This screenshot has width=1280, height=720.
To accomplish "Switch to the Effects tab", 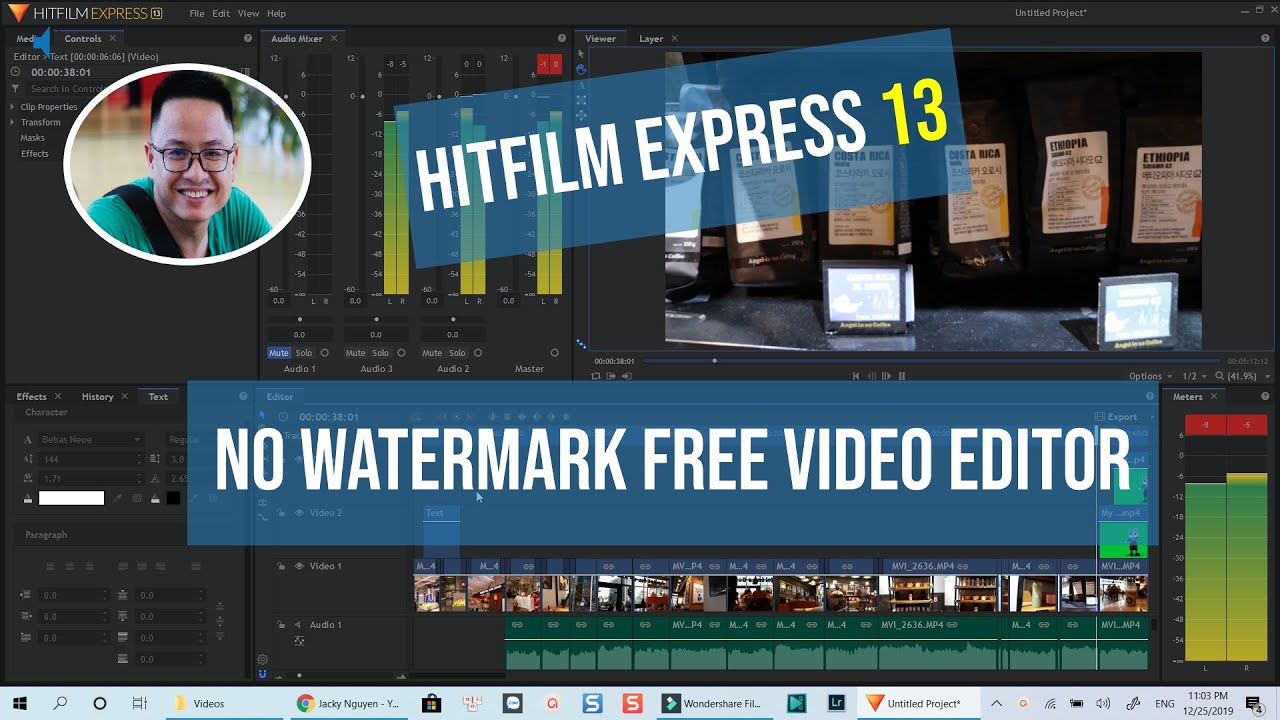I will [x=31, y=396].
